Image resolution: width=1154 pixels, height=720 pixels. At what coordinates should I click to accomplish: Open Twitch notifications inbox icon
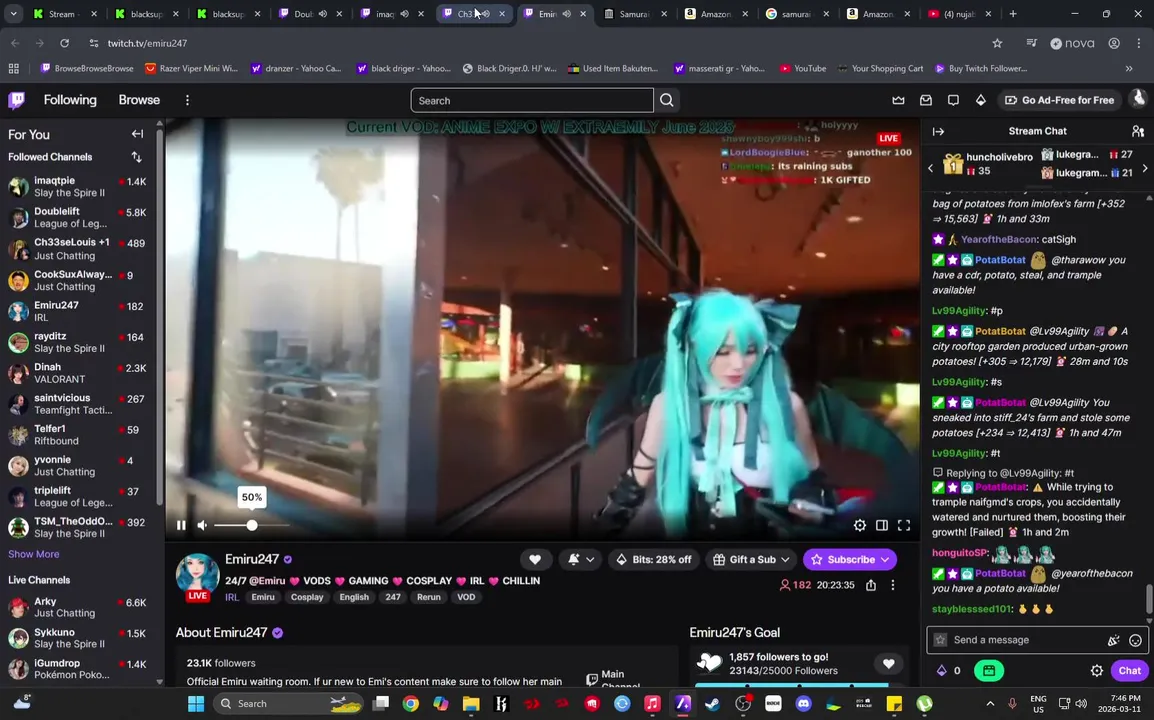[926, 100]
